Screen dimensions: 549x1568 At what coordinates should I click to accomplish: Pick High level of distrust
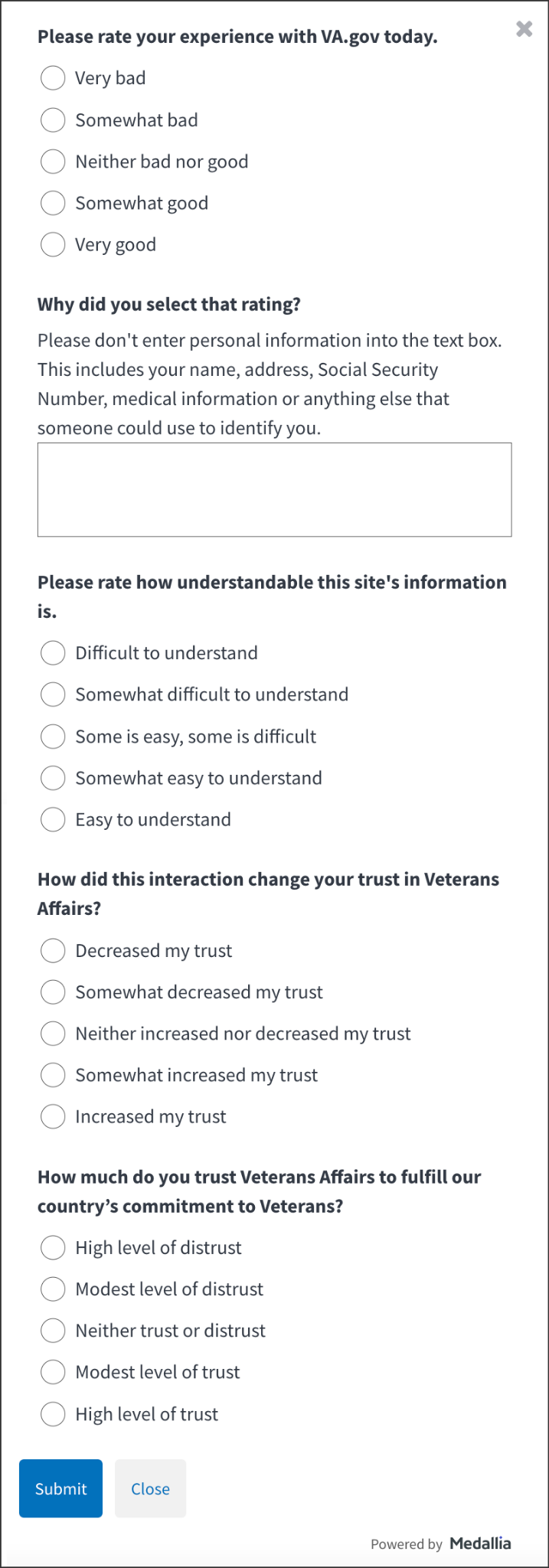(x=53, y=1248)
